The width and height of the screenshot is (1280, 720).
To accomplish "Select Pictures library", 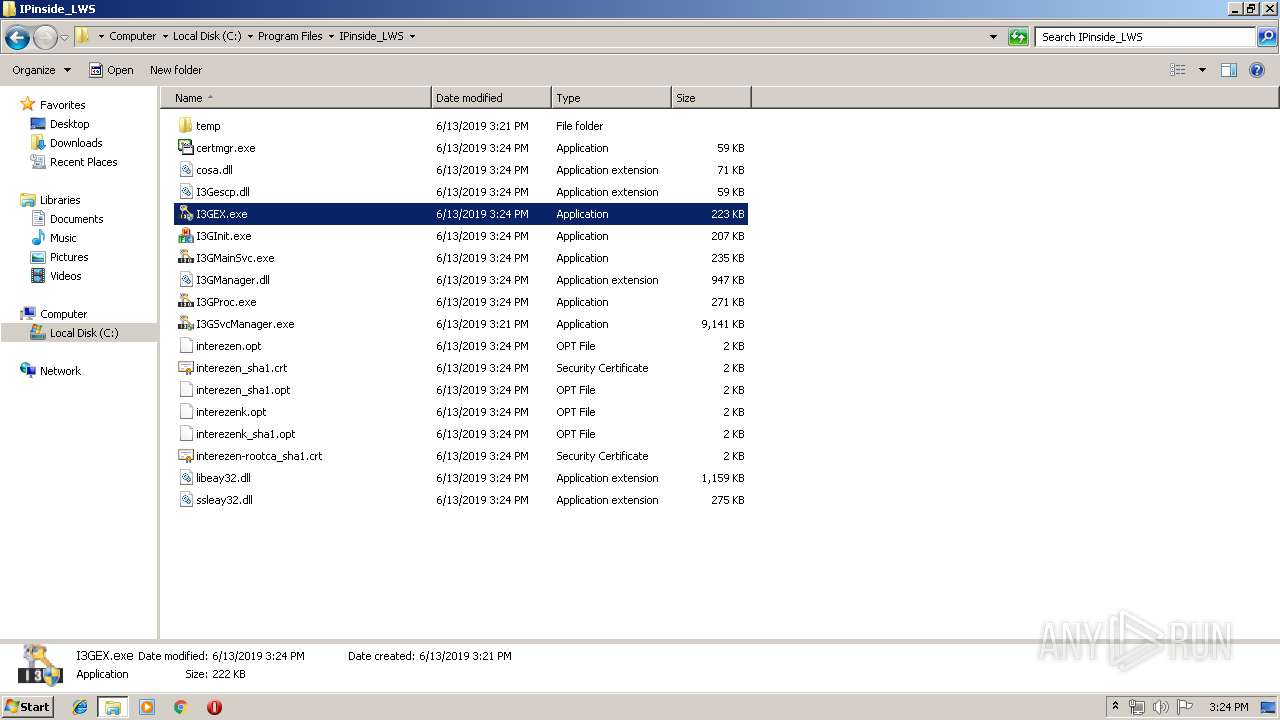I will click(69, 257).
